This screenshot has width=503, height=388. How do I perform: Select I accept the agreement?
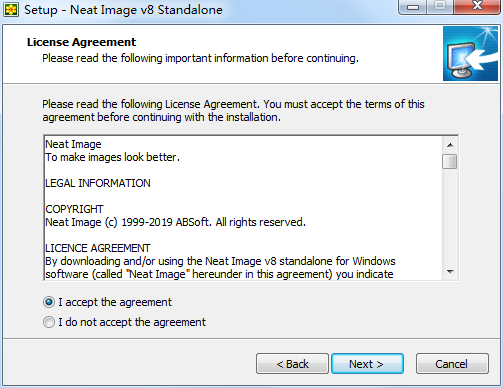[49, 302]
